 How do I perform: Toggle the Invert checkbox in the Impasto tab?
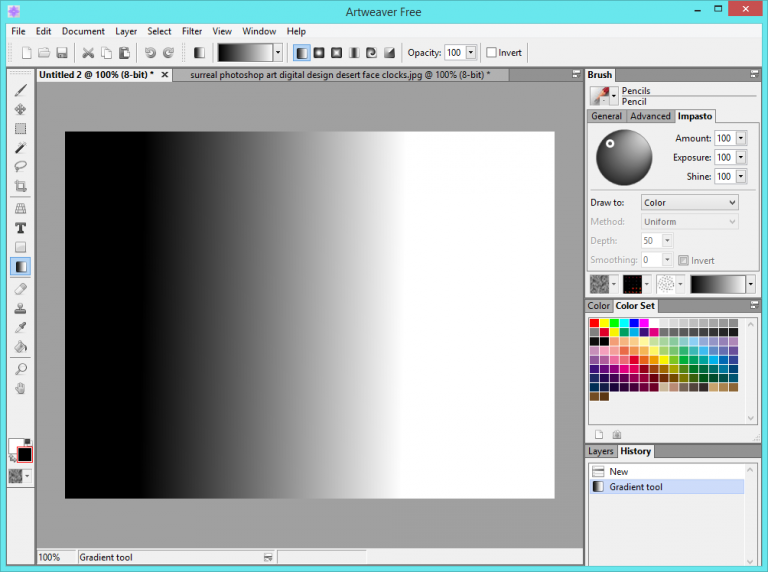click(x=684, y=260)
